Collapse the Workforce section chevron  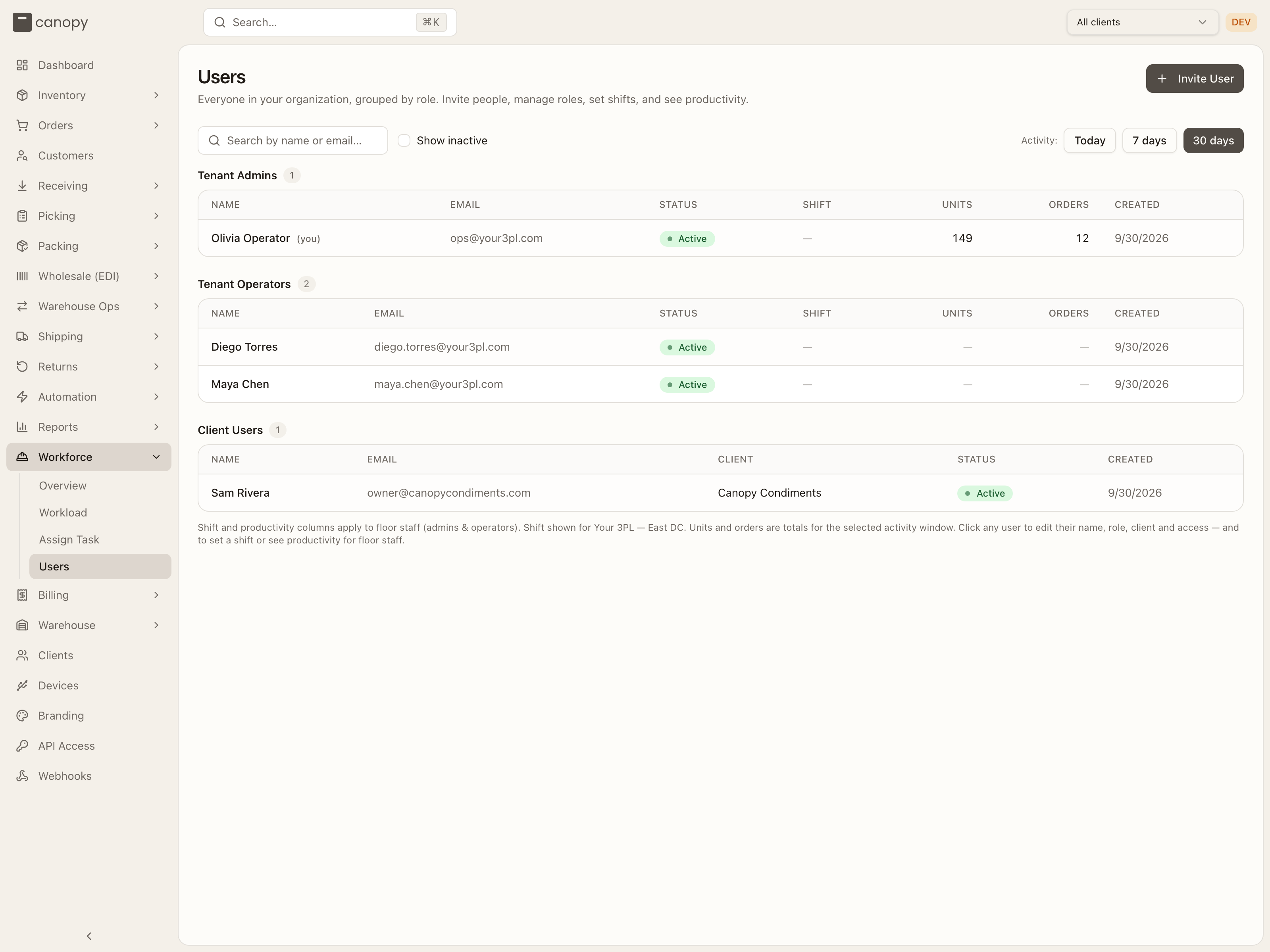(x=156, y=457)
